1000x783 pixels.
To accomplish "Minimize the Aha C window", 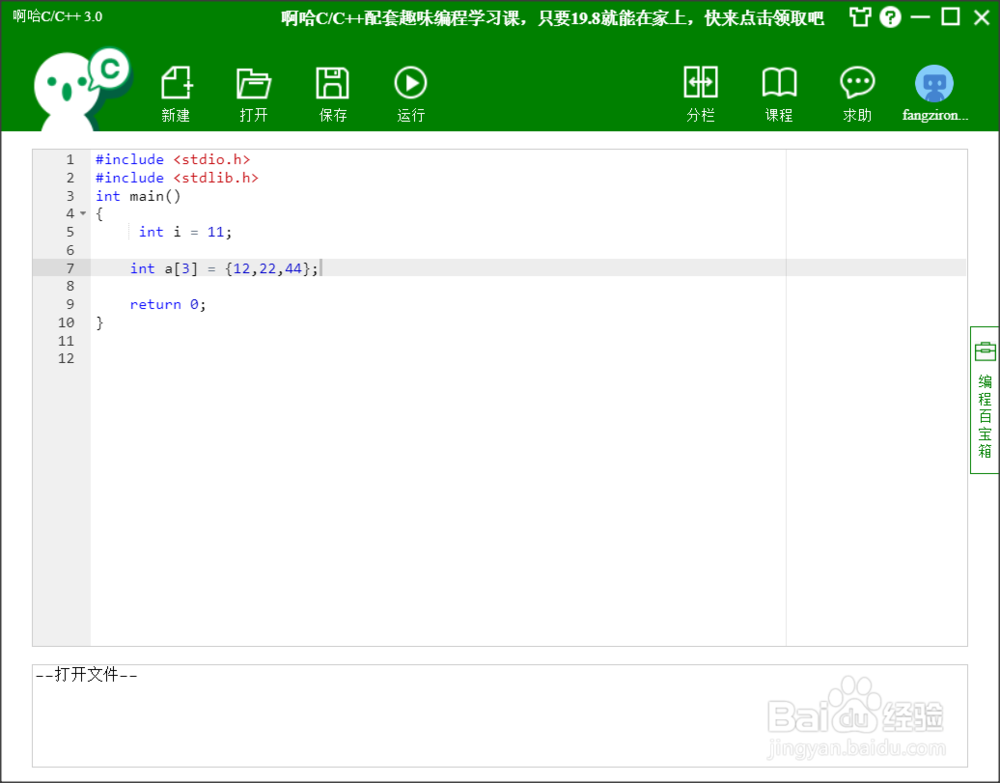I will tap(920, 17).
